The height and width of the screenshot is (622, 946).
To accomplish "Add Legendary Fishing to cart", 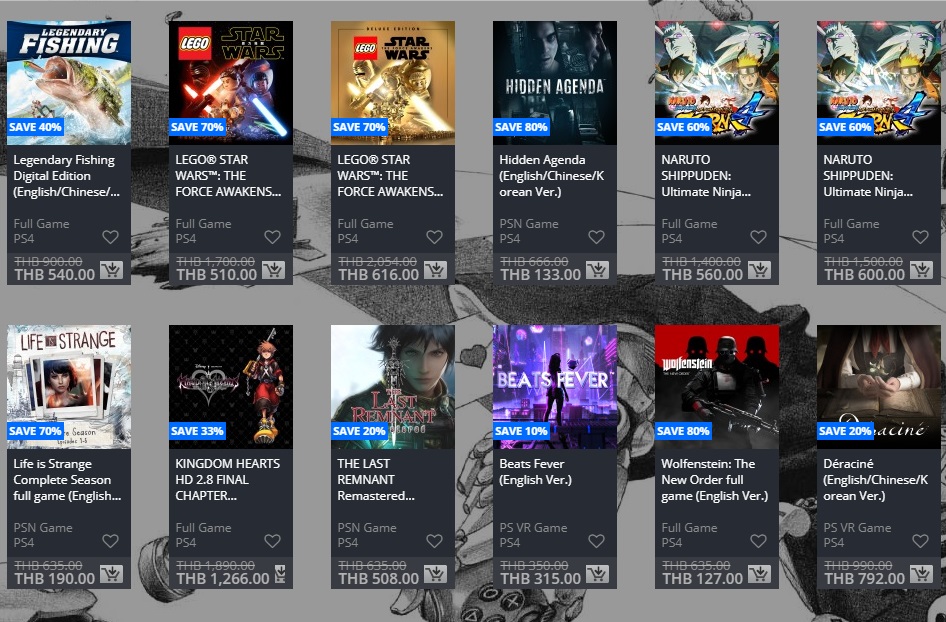I will click(111, 270).
